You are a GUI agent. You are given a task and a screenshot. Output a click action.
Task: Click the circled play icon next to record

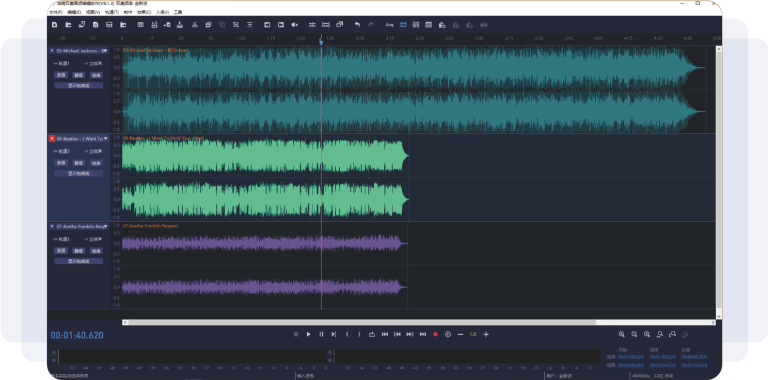tap(448, 334)
